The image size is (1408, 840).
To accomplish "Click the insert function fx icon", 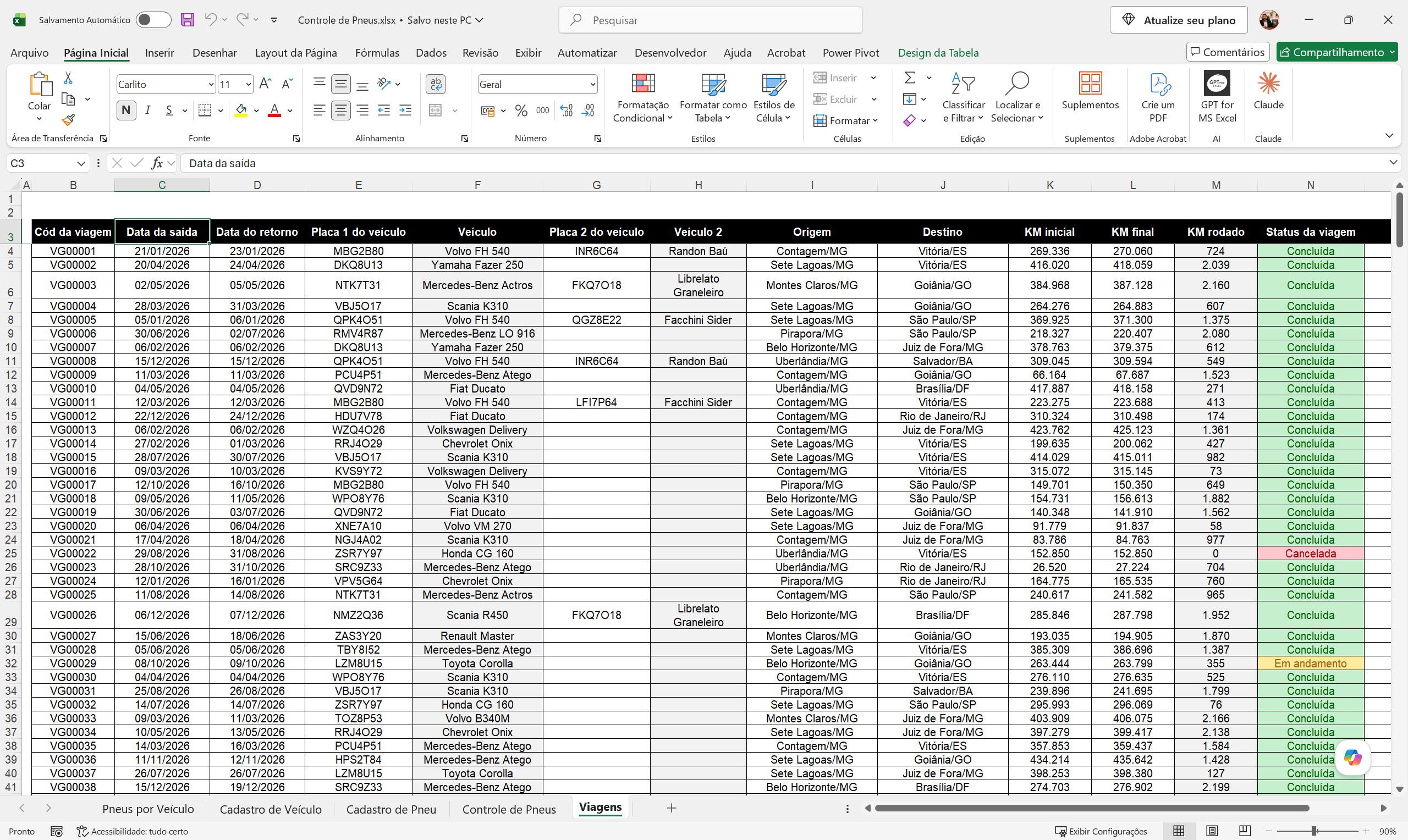I will pyautogui.click(x=157, y=163).
